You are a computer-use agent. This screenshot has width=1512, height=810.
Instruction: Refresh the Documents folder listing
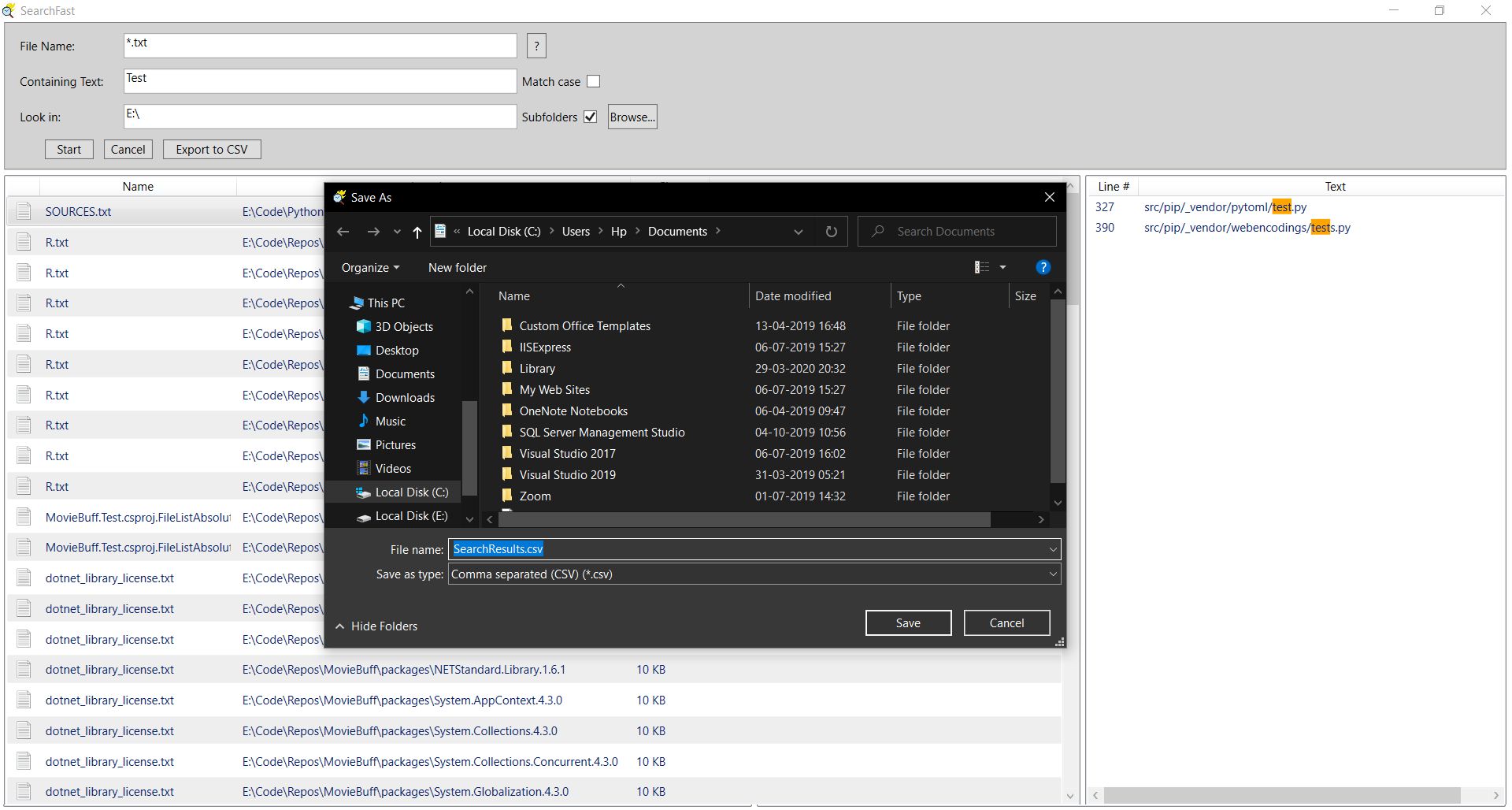(831, 232)
